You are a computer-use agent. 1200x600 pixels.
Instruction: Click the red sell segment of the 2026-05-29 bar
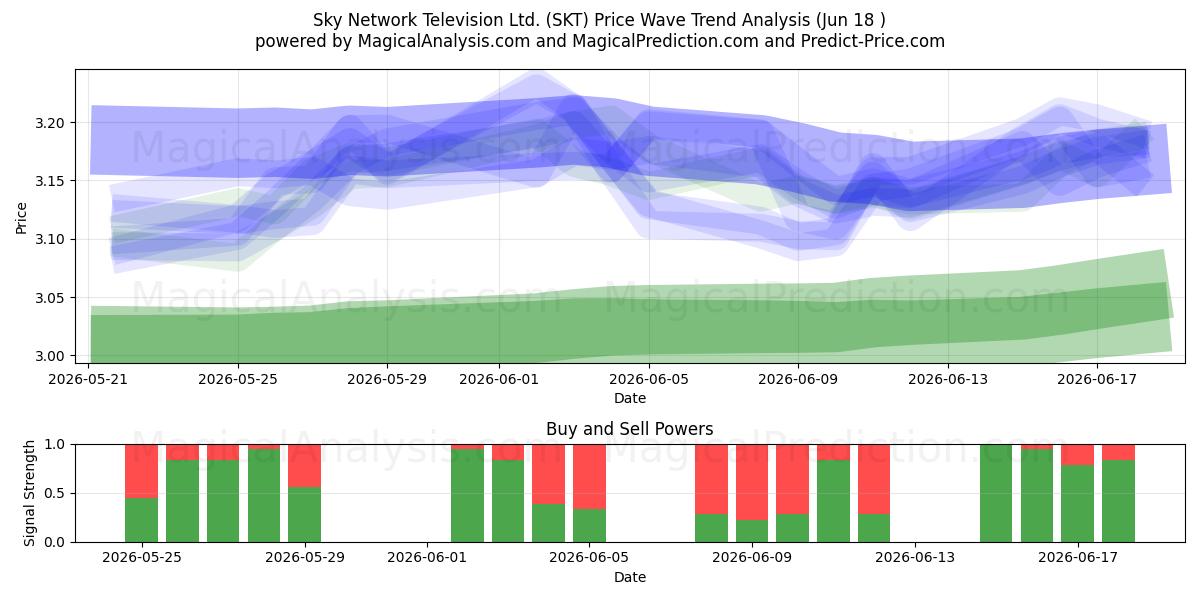pyautogui.click(x=304, y=465)
